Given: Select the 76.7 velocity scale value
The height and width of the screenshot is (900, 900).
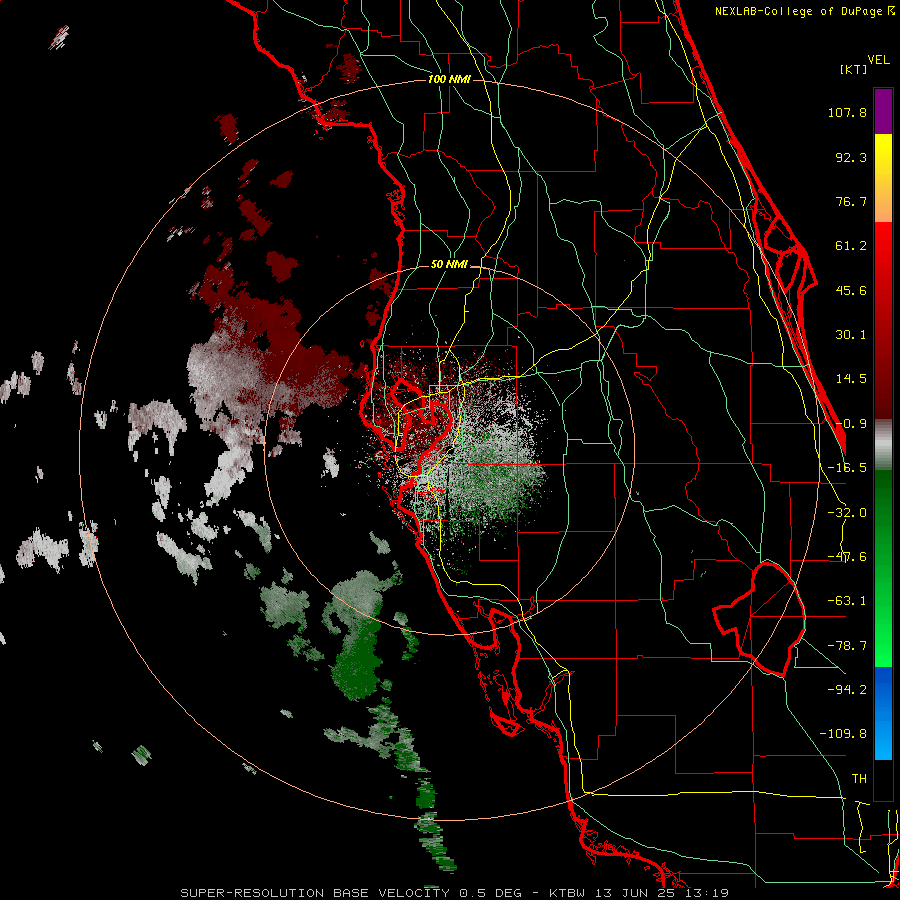Looking at the screenshot, I should tap(851, 201).
